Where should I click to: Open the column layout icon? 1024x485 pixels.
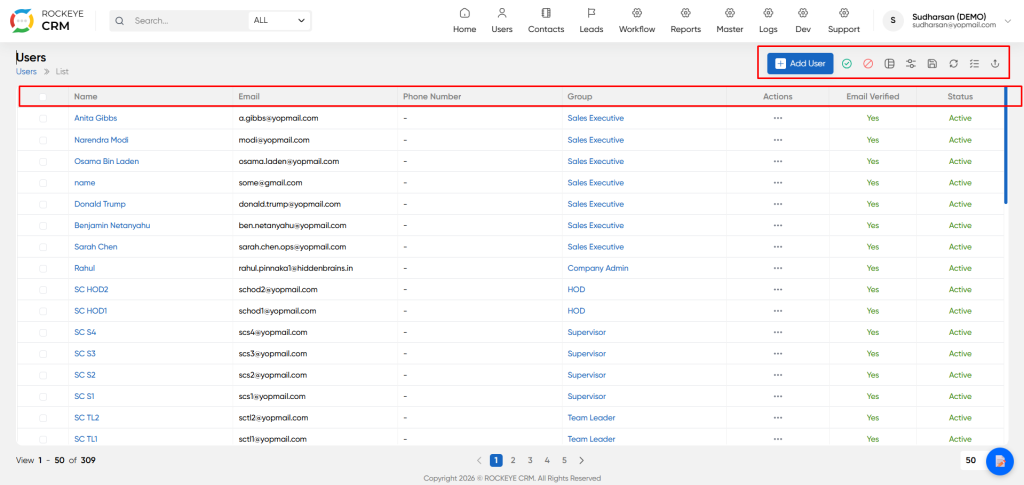coord(889,63)
